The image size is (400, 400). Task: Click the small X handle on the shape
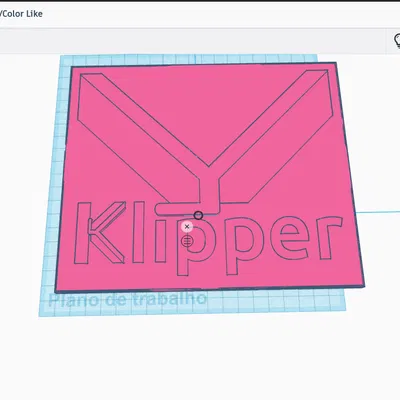(x=187, y=227)
